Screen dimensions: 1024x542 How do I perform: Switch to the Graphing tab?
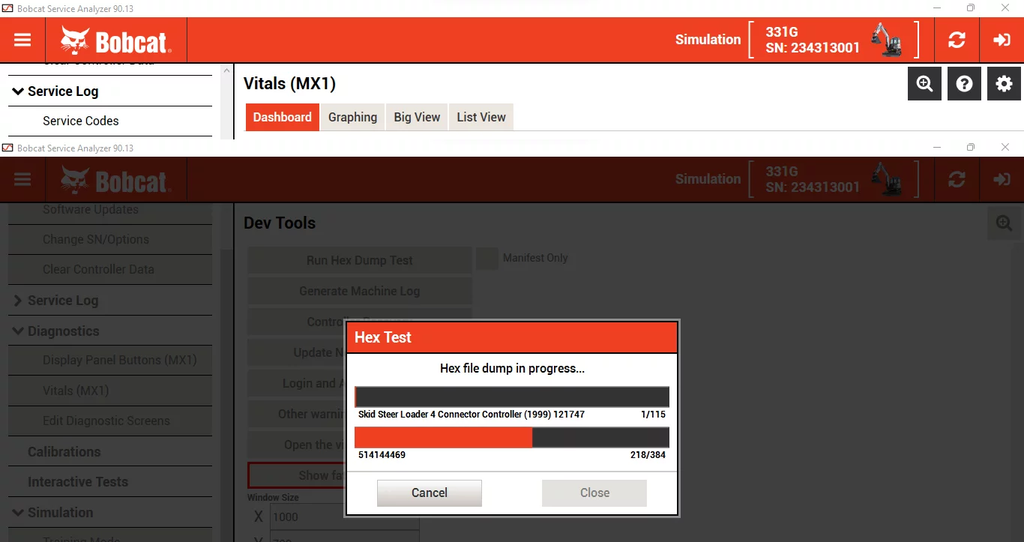click(352, 117)
